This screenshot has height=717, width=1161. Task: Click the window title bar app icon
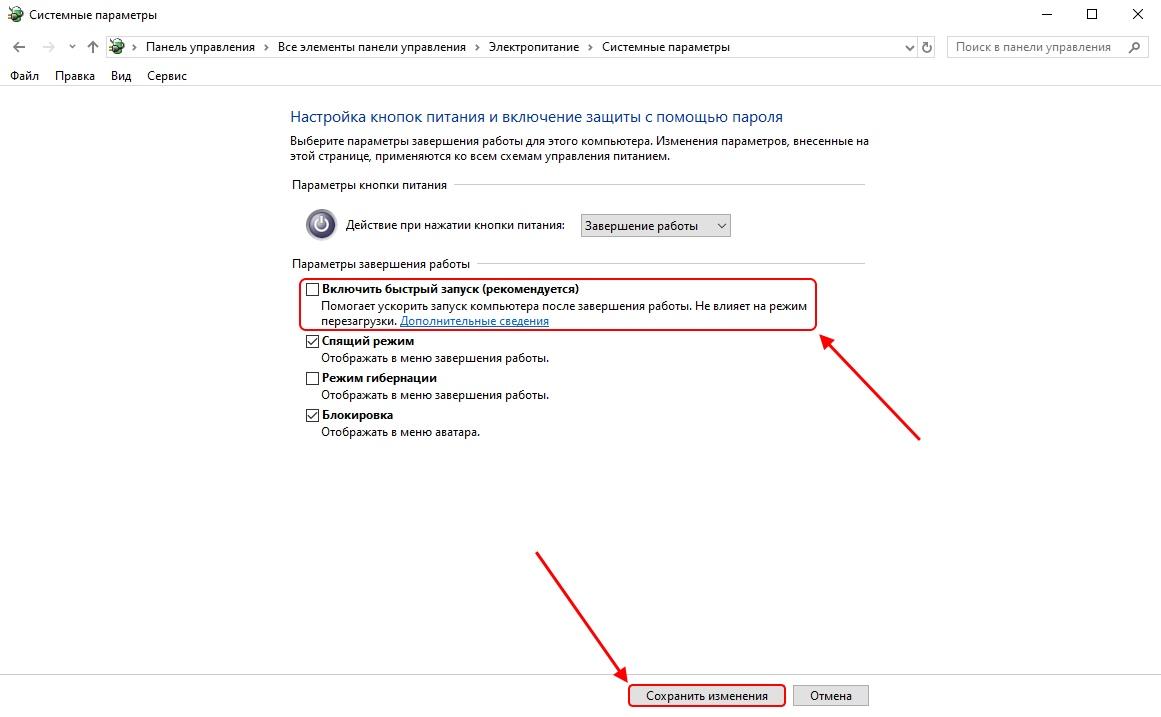[15, 14]
